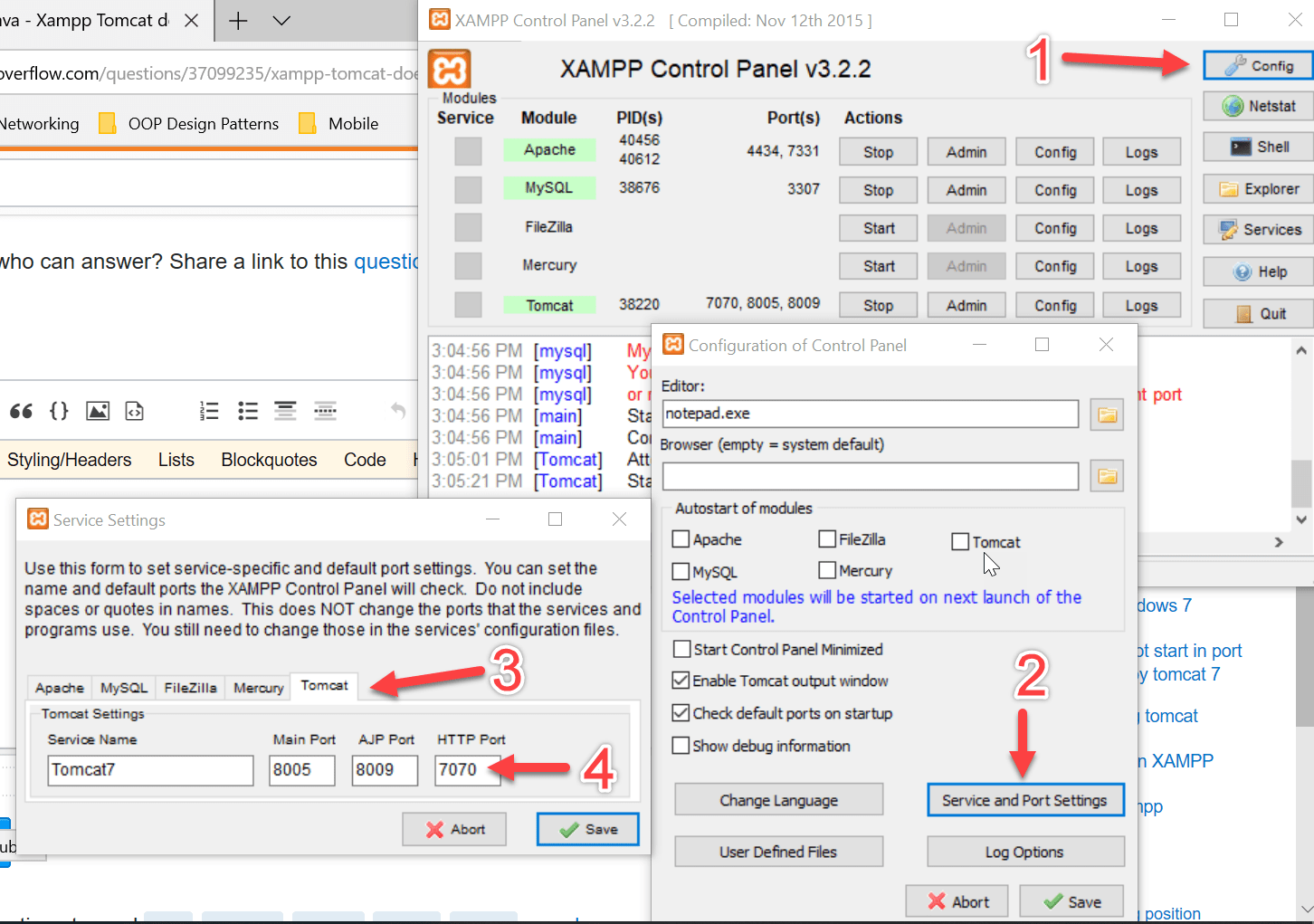Viewport: 1314px width, 924px height.
Task: Open the browser tab list dropdown
Action: pyautogui.click(x=281, y=19)
